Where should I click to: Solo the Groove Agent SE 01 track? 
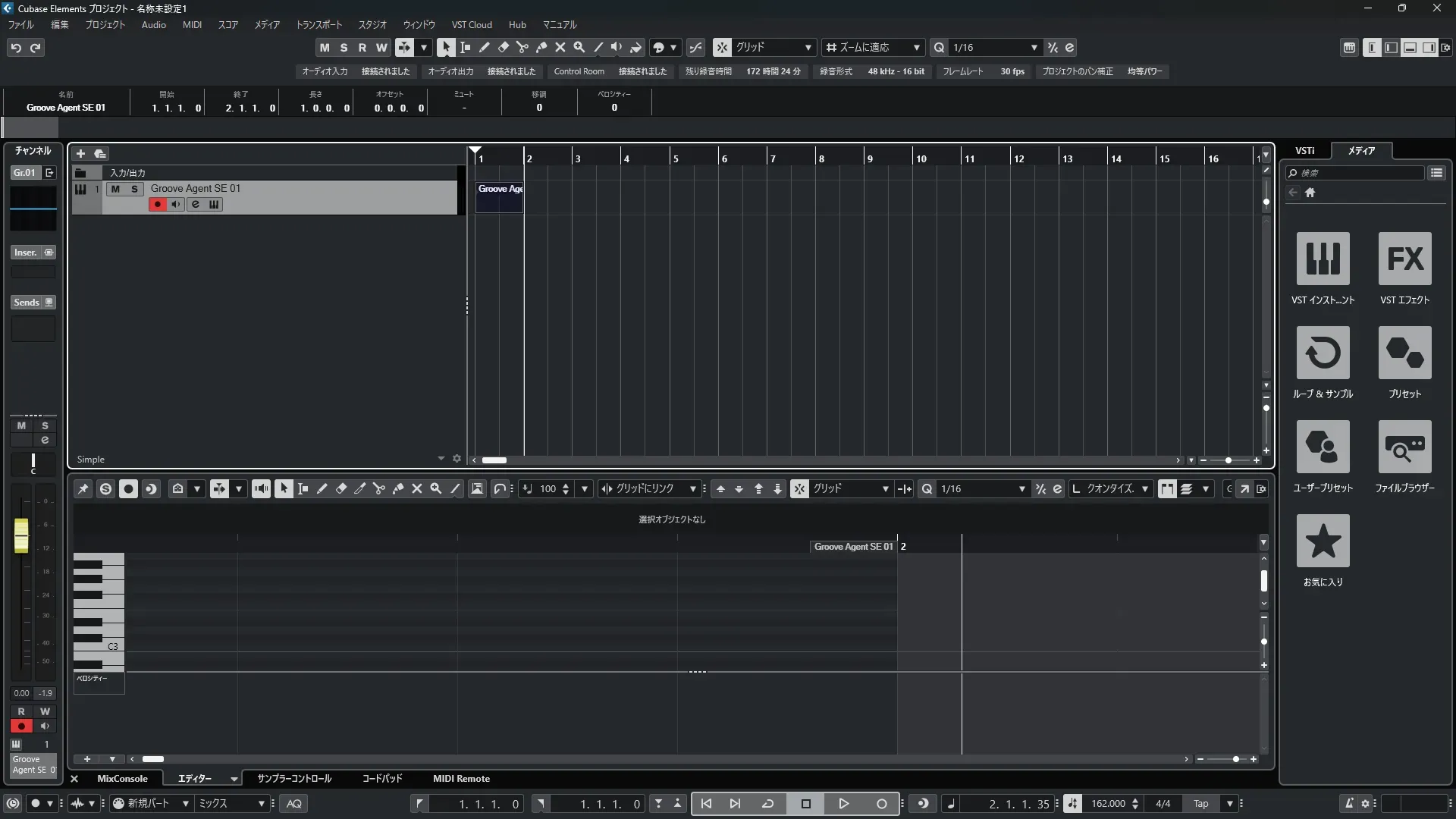click(x=134, y=189)
